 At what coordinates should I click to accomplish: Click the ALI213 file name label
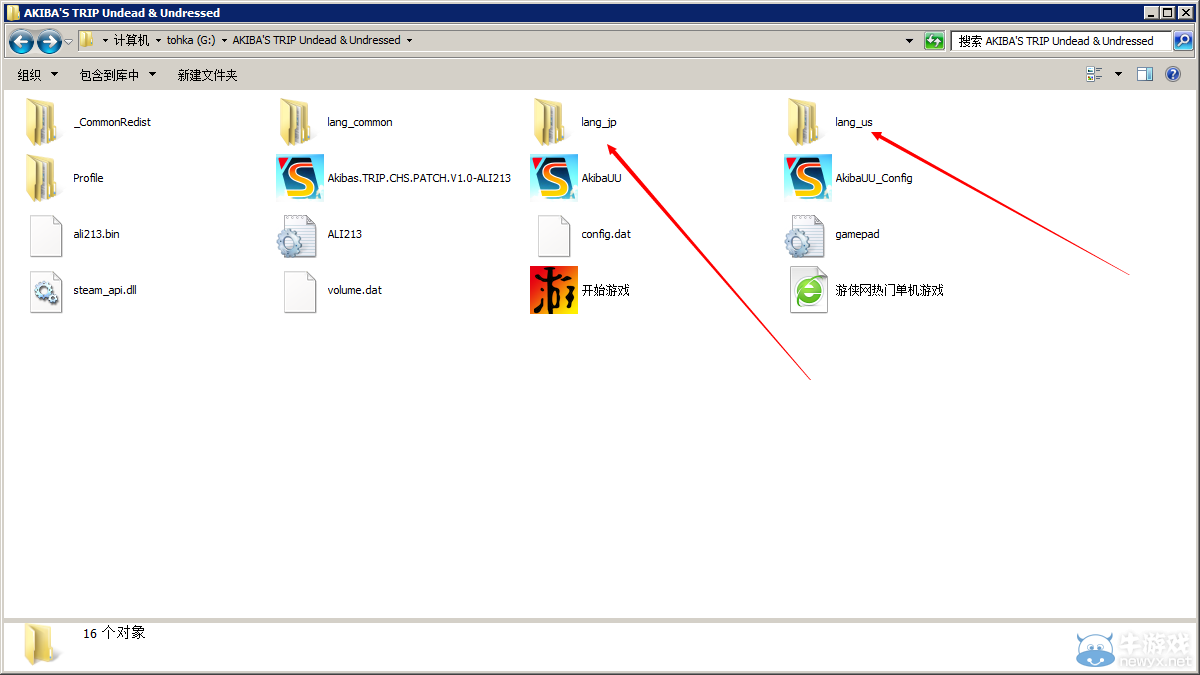coord(344,234)
